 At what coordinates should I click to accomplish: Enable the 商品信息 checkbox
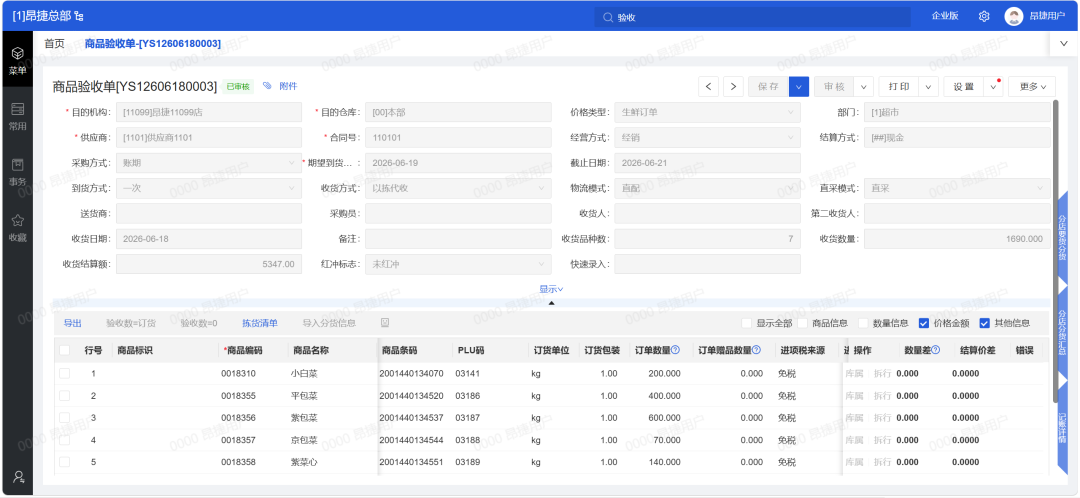pyautogui.click(x=803, y=323)
